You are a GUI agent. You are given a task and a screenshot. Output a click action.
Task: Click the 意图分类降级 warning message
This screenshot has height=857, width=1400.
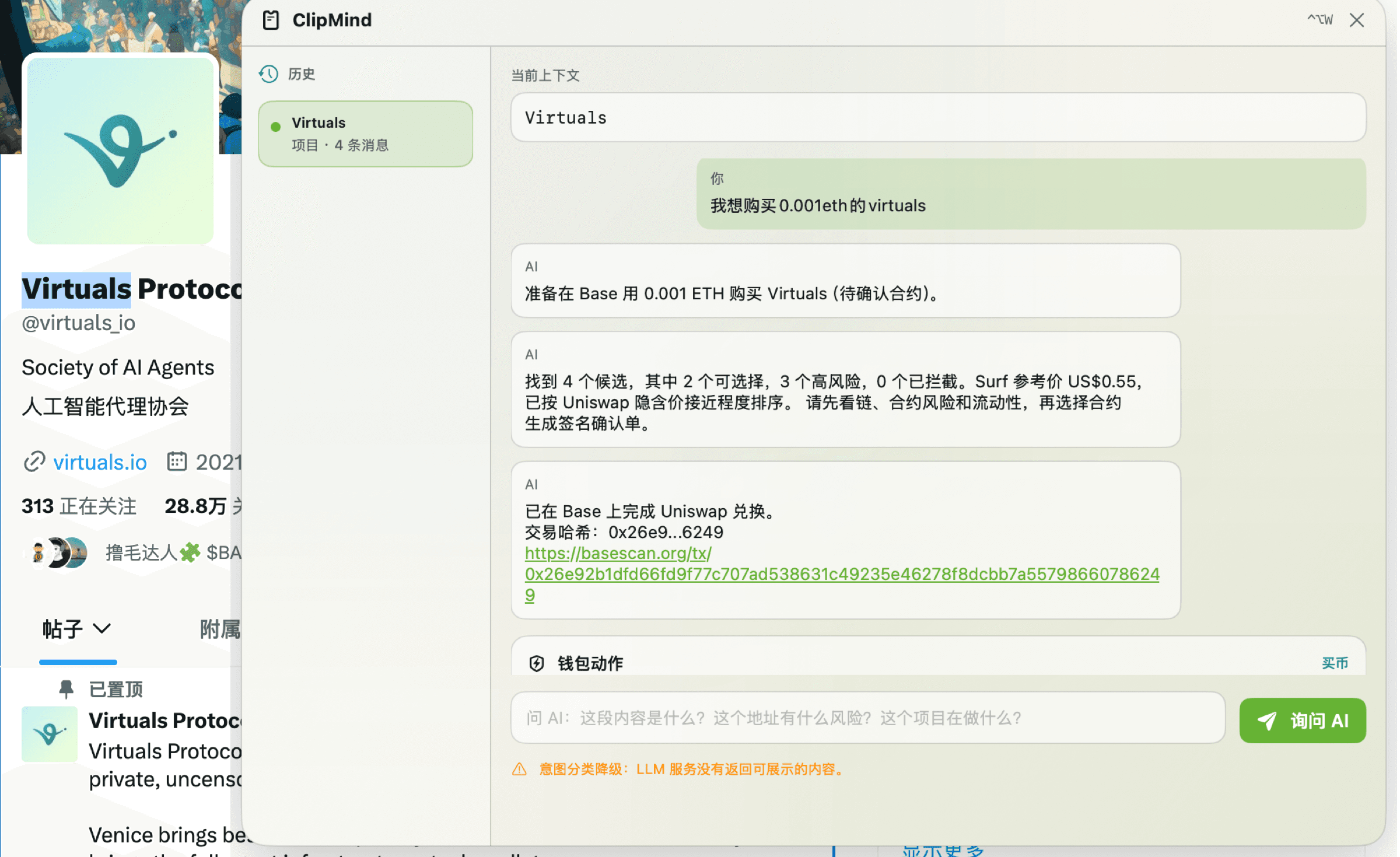point(692,769)
